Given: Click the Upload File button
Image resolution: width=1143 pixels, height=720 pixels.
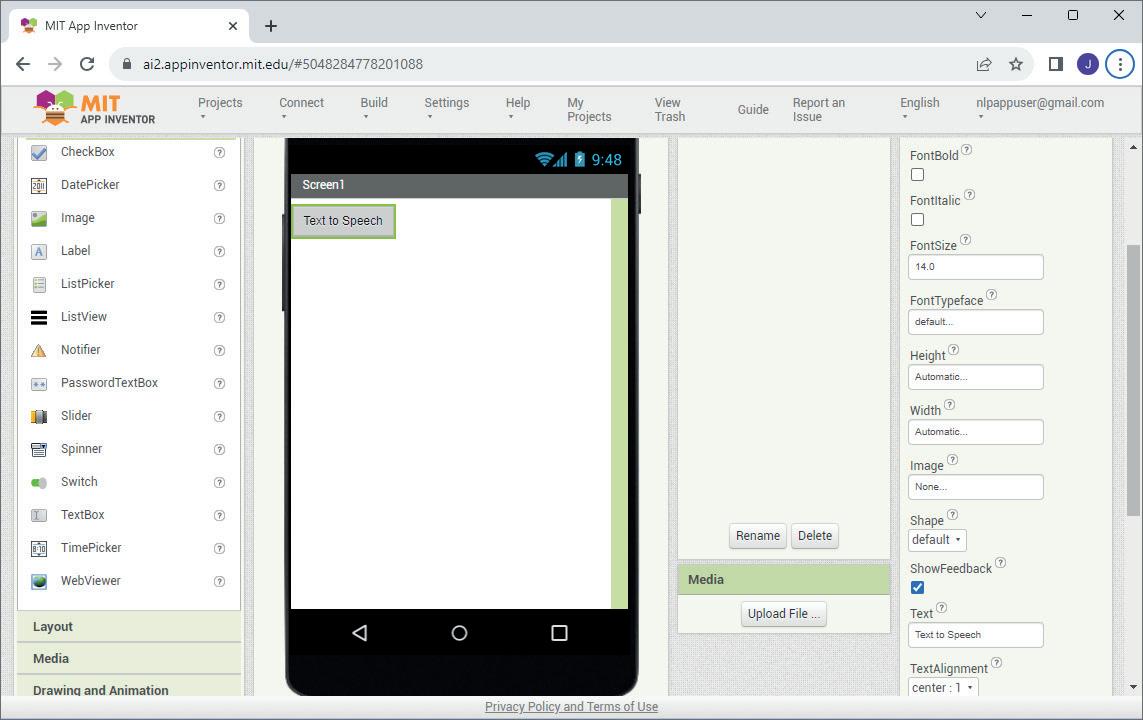Looking at the screenshot, I should (x=784, y=614).
